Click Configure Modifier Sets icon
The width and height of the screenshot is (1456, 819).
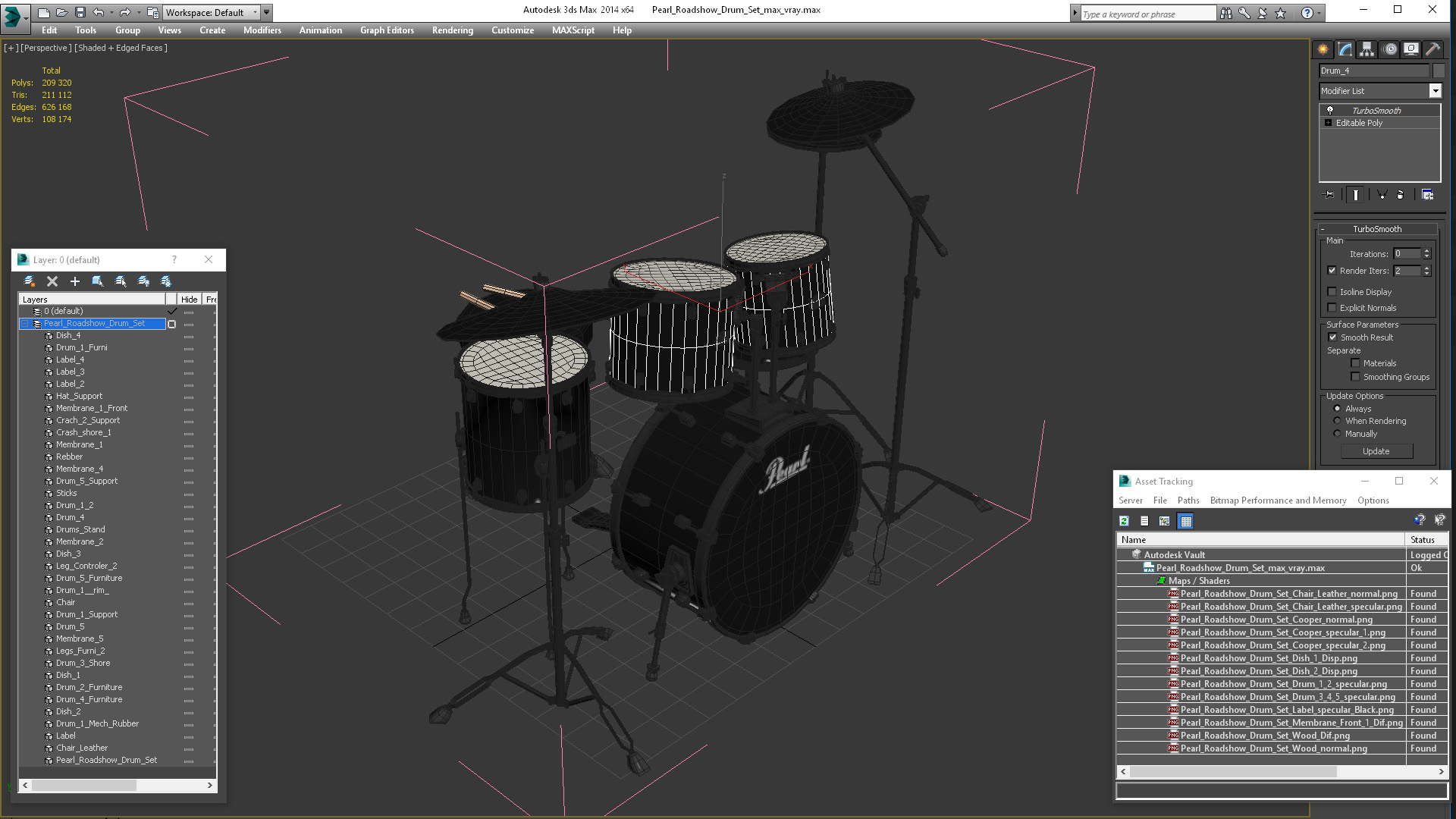pyautogui.click(x=1427, y=195)
